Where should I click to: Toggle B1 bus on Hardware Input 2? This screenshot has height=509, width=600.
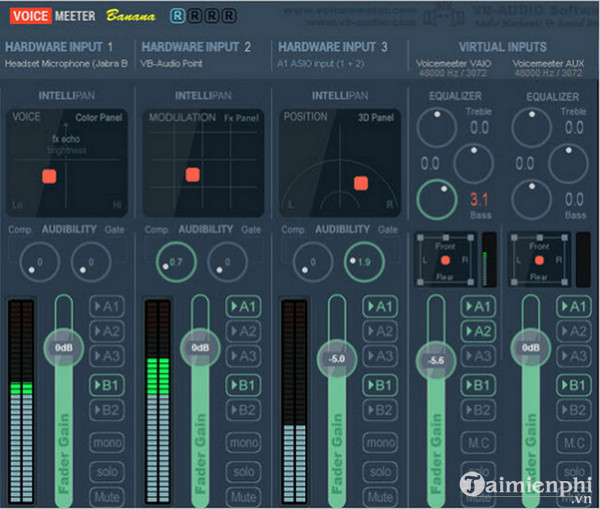pos(244,385)
